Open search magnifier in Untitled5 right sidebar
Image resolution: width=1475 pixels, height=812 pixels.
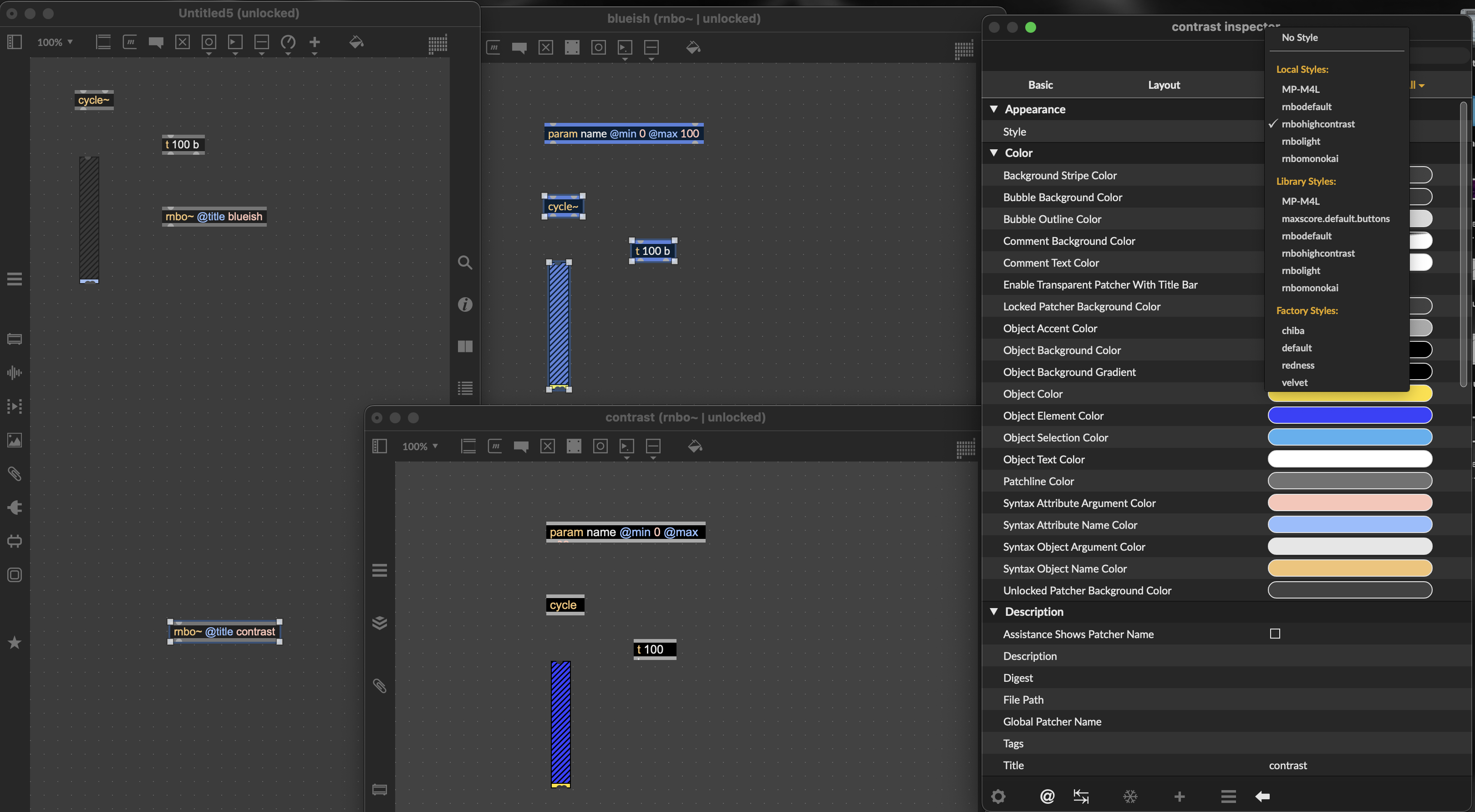(465, 263)
